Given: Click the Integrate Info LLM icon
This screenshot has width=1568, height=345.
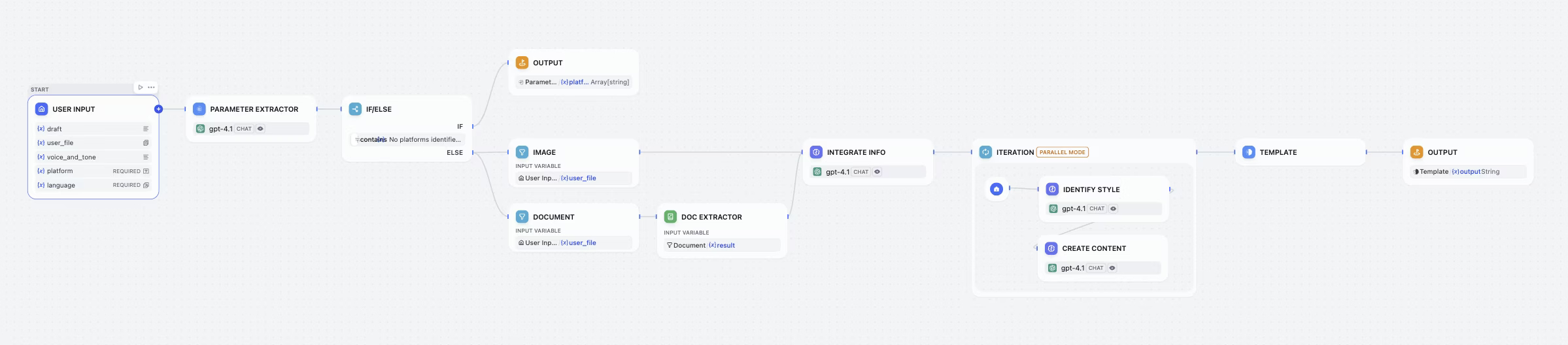Looking at the screenshot, I should click(816, 152).
